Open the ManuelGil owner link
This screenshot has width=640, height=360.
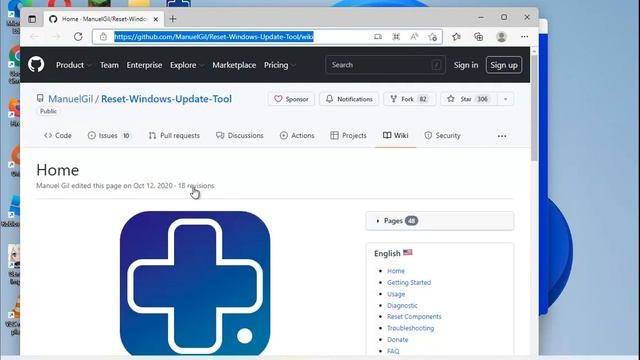point(71,99)
